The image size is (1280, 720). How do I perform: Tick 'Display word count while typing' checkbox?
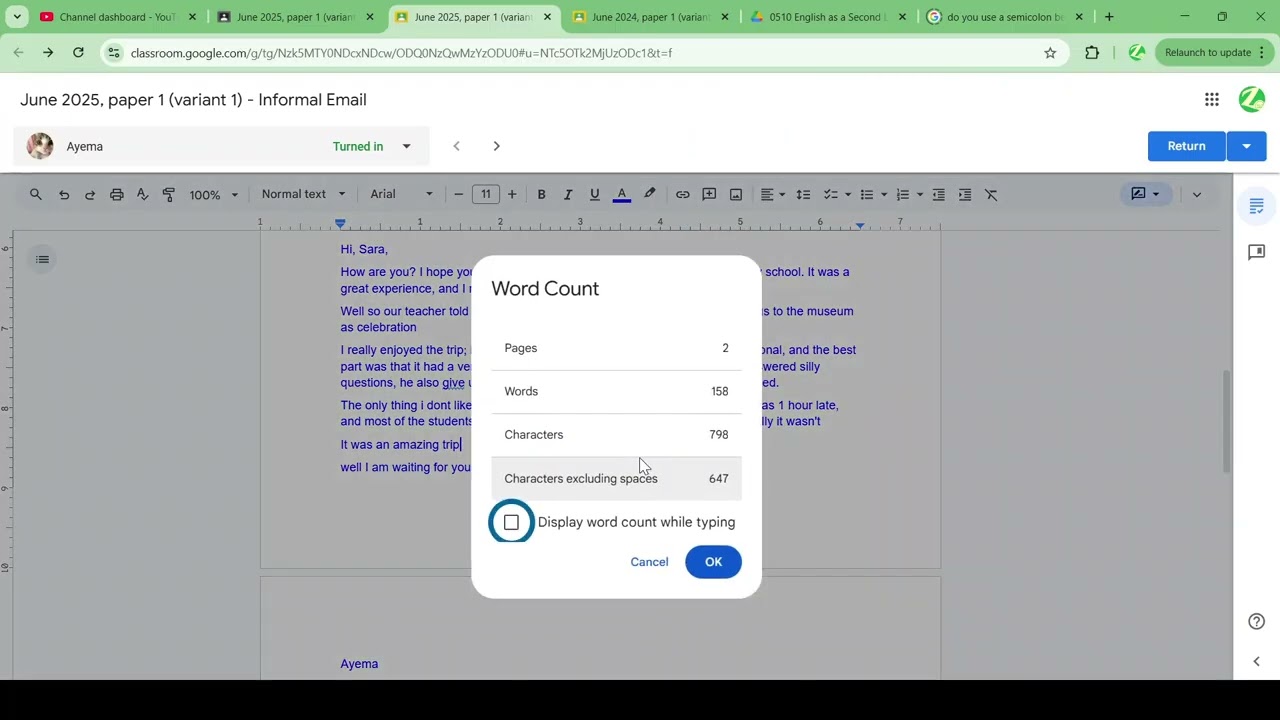(511, 522)
